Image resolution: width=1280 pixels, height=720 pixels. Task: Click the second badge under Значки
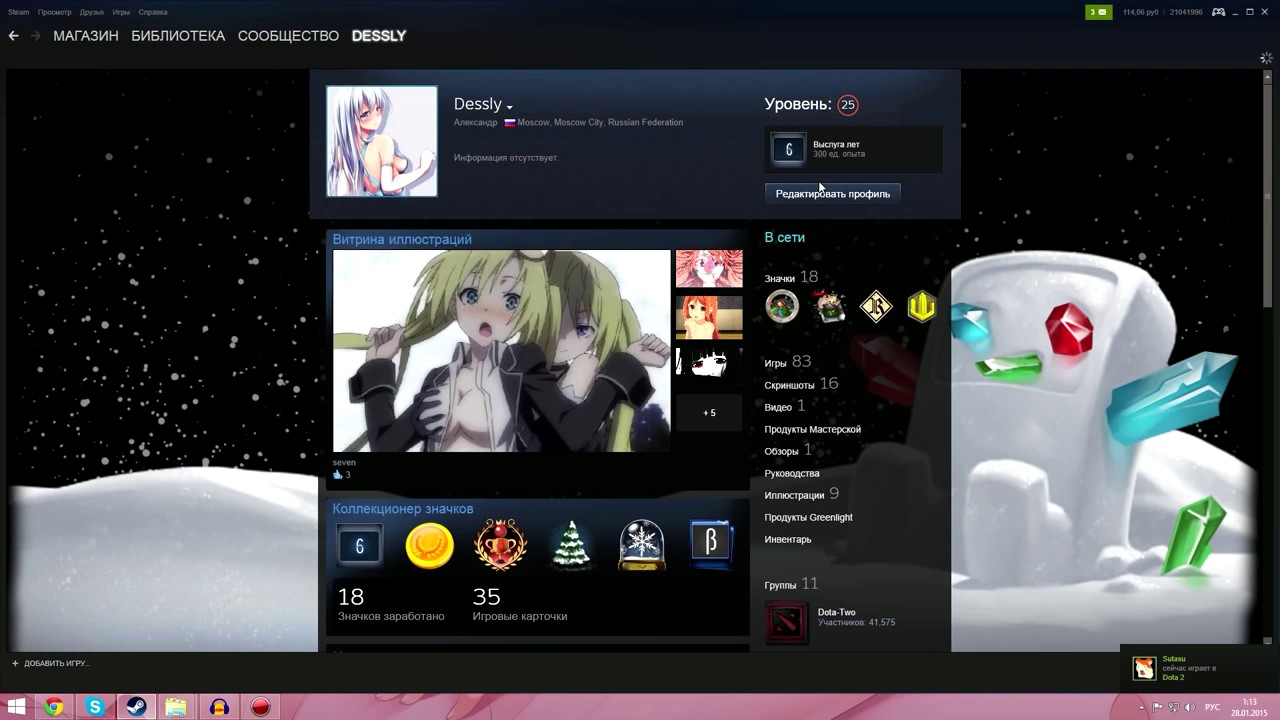tap(829, 306)
